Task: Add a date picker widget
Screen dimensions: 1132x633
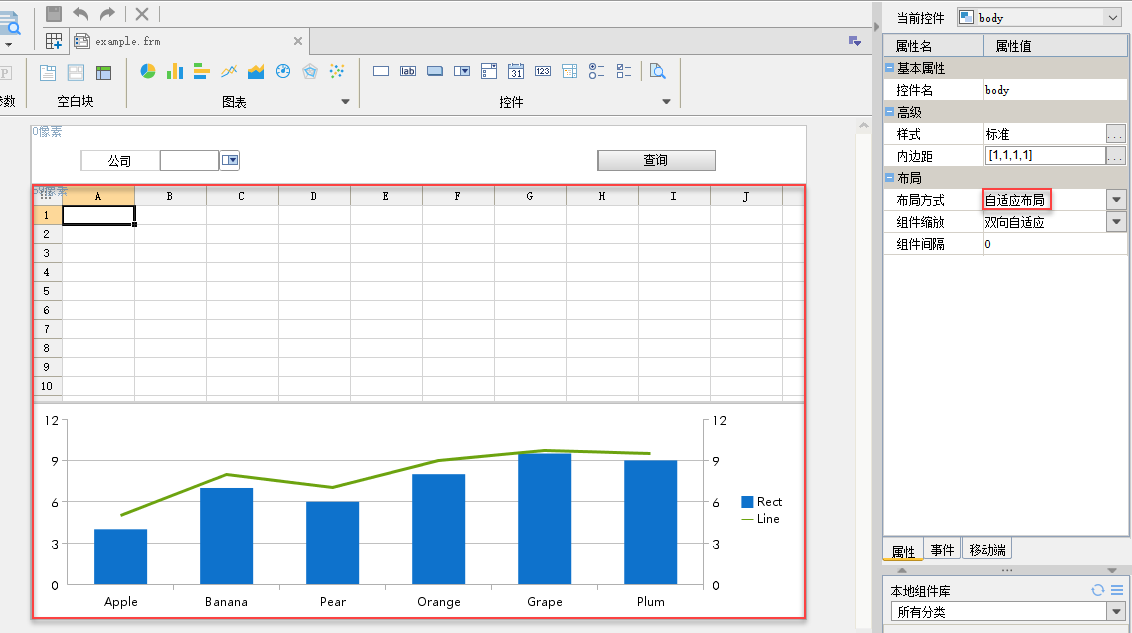Action: click(x=516, y=71)
